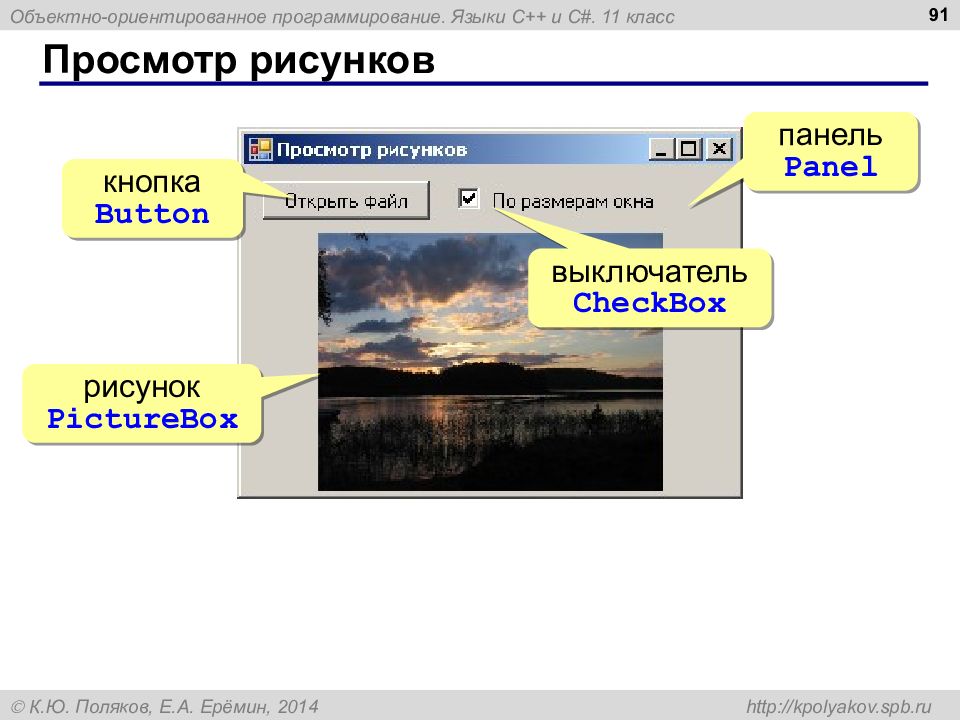Click the sunset picture in the window
This screenshot has height=720, width=960.
(x=490, y=362)
